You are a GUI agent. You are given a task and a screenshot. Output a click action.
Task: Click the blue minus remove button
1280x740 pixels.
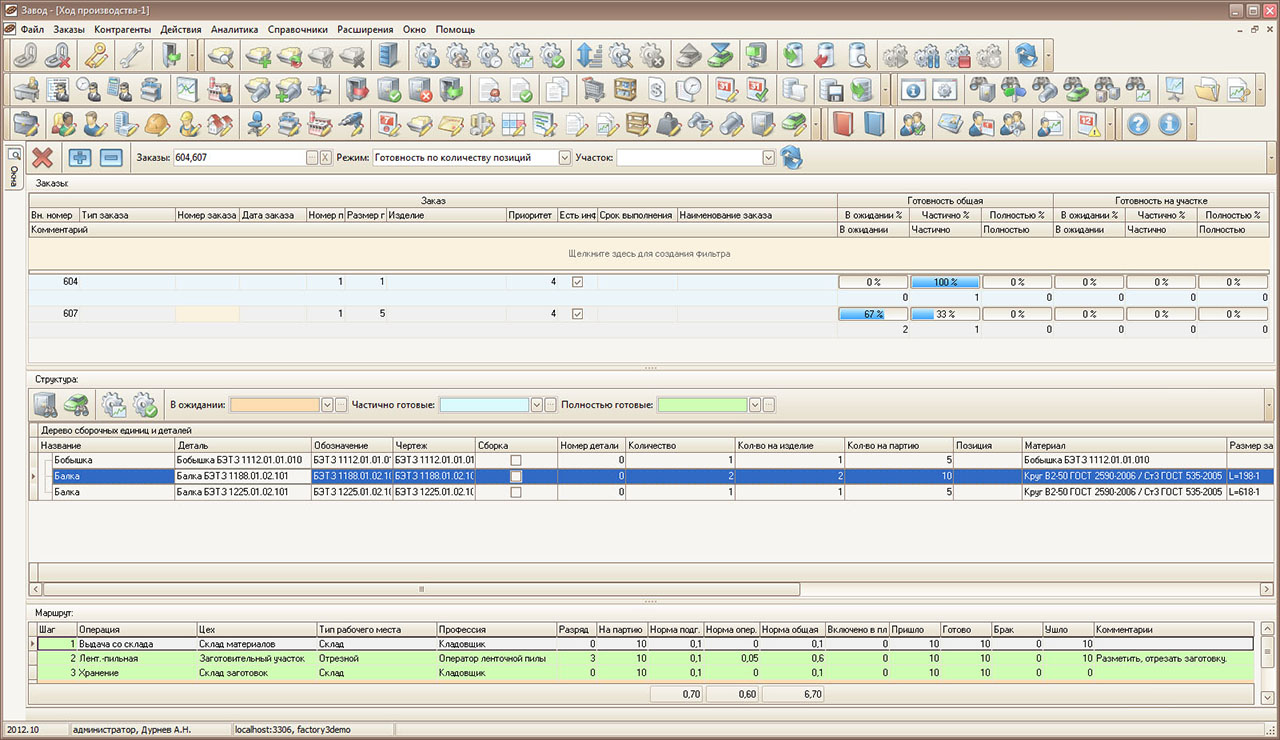pos(110,157)
